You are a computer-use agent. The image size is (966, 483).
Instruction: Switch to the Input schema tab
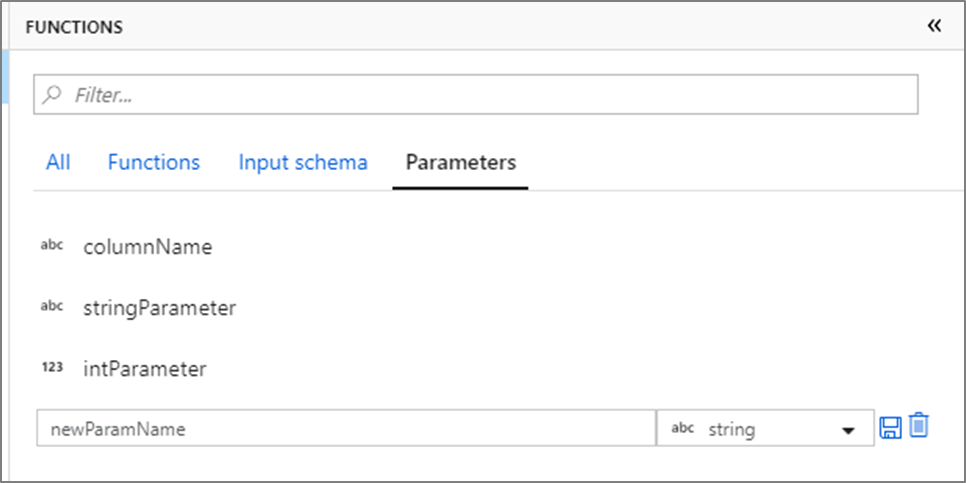[303, 163]
